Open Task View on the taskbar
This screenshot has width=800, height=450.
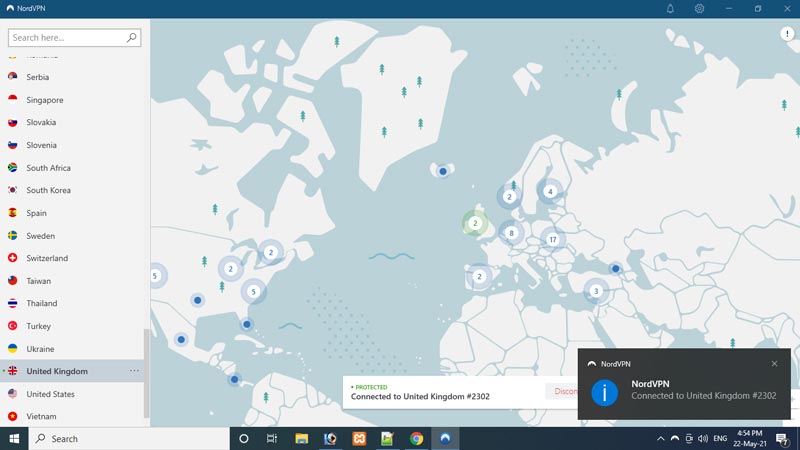point(272,439)
